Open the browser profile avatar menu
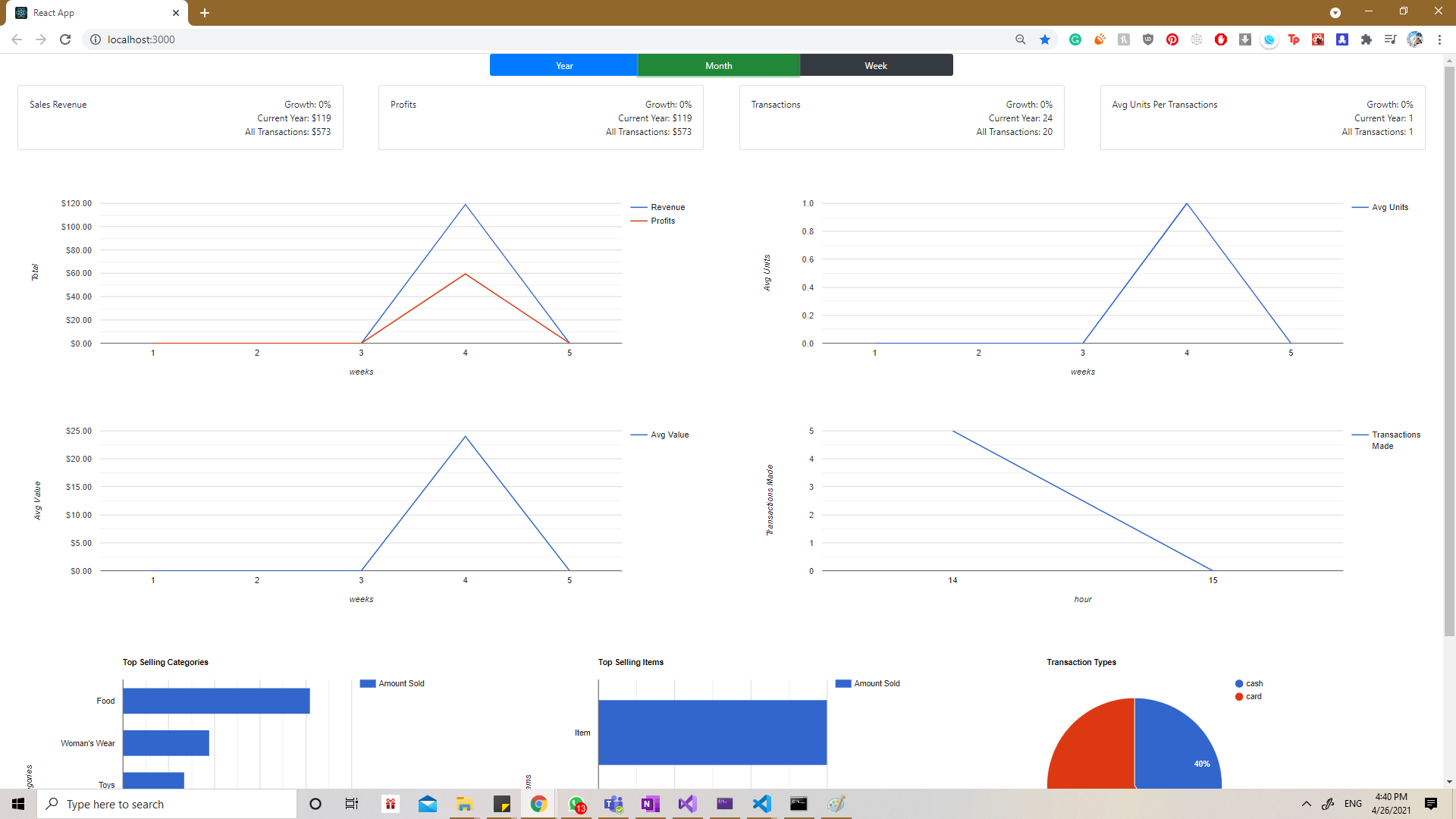1456x819 pixels. 1415,39
